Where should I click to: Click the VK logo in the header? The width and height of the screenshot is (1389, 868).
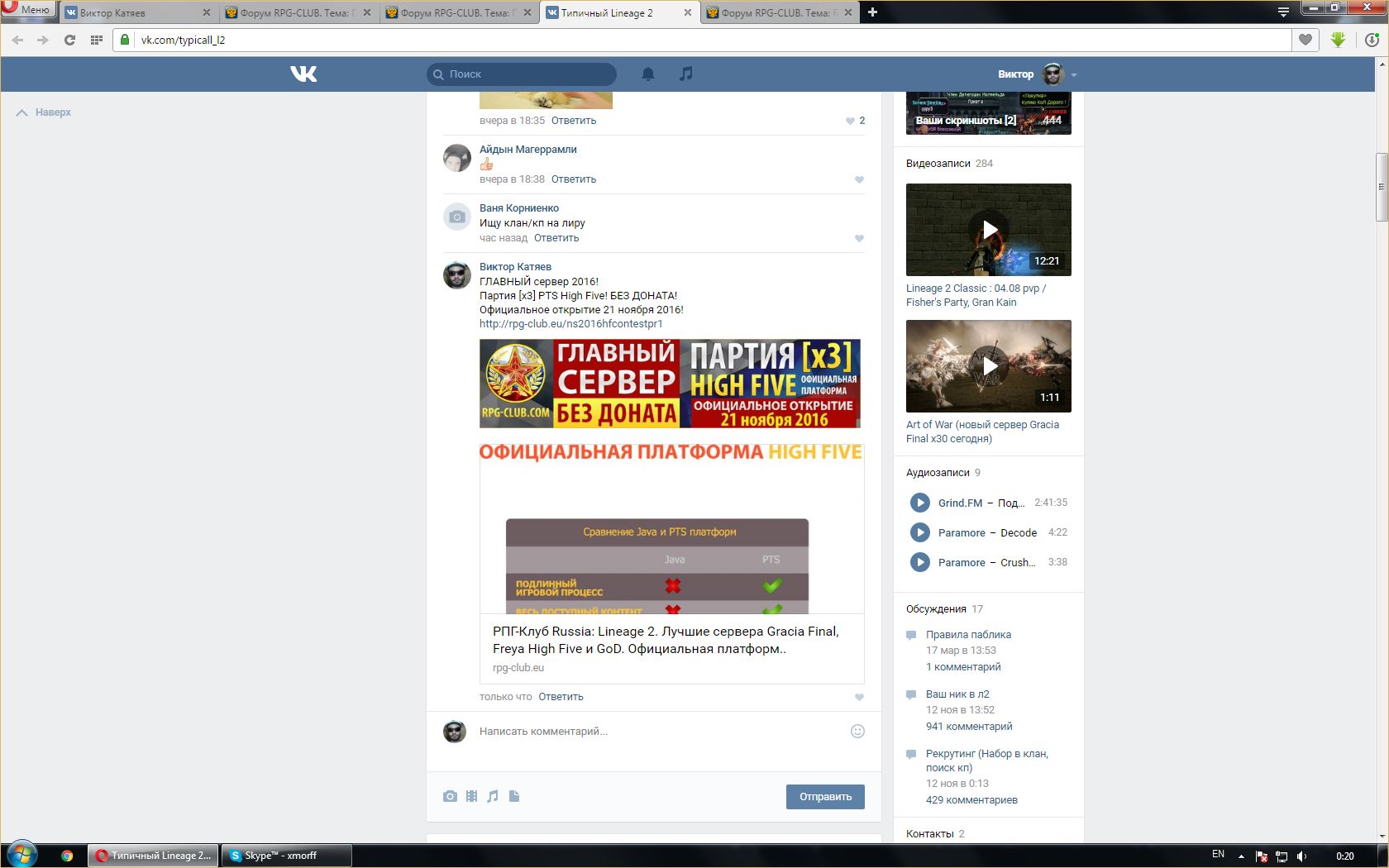click(x=303, y=74)
